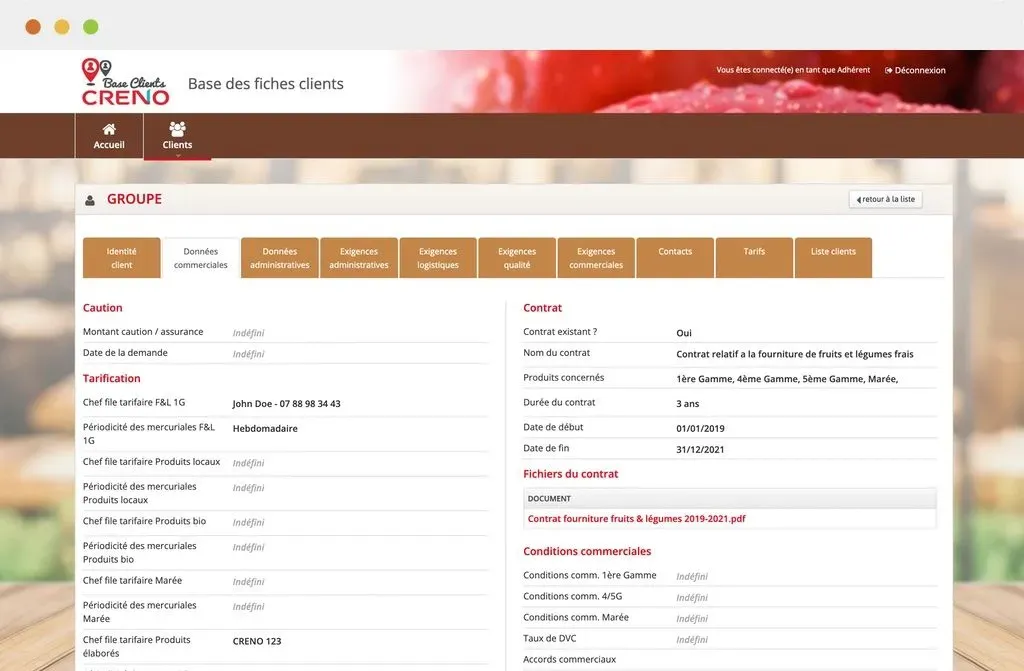Switch to the Exigences commerciales tab
1024x671 pixels.
pyautogui.click(x=596, y=258)
